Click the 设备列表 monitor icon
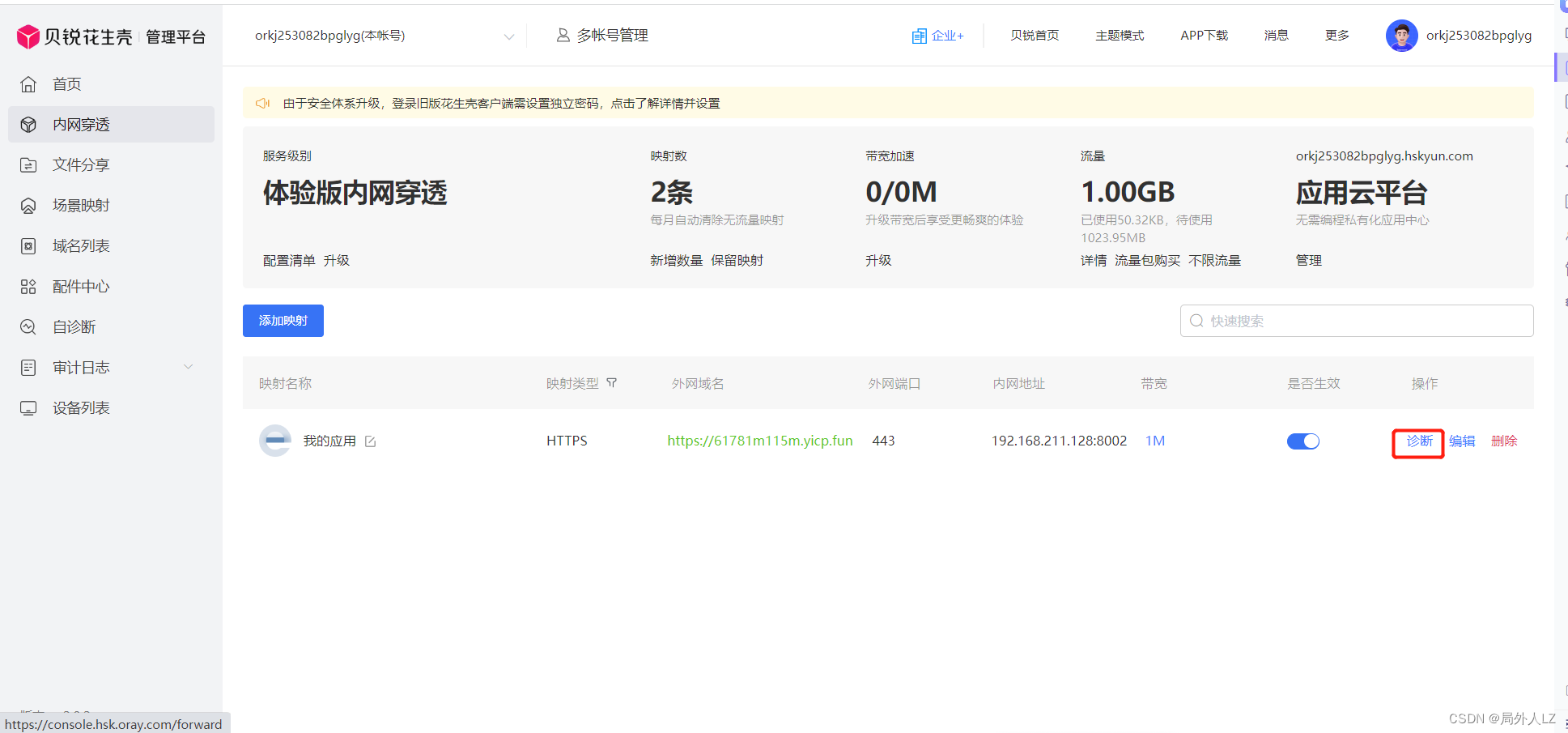 tap(28, 408)
